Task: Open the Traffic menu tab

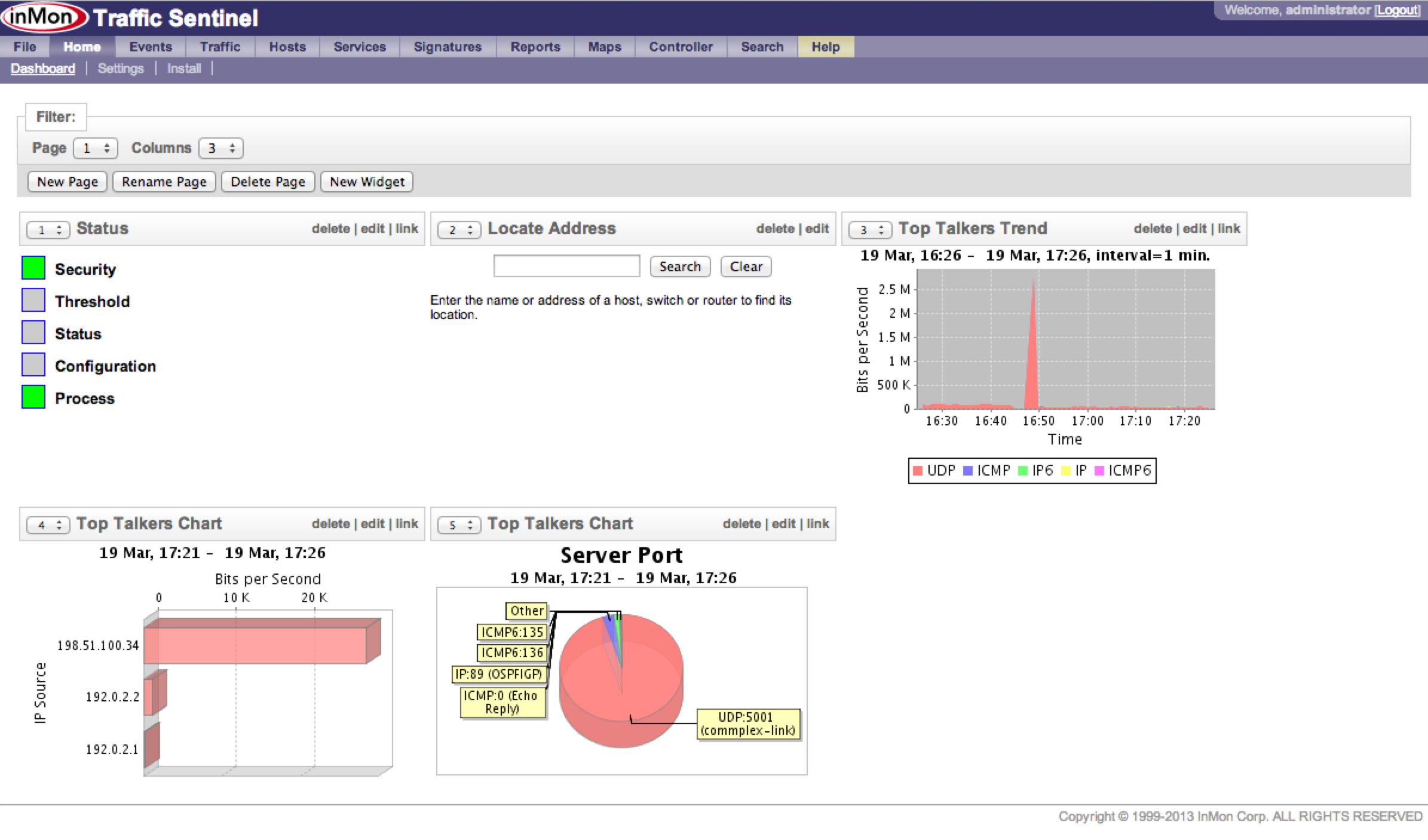Action: point(220,47)
